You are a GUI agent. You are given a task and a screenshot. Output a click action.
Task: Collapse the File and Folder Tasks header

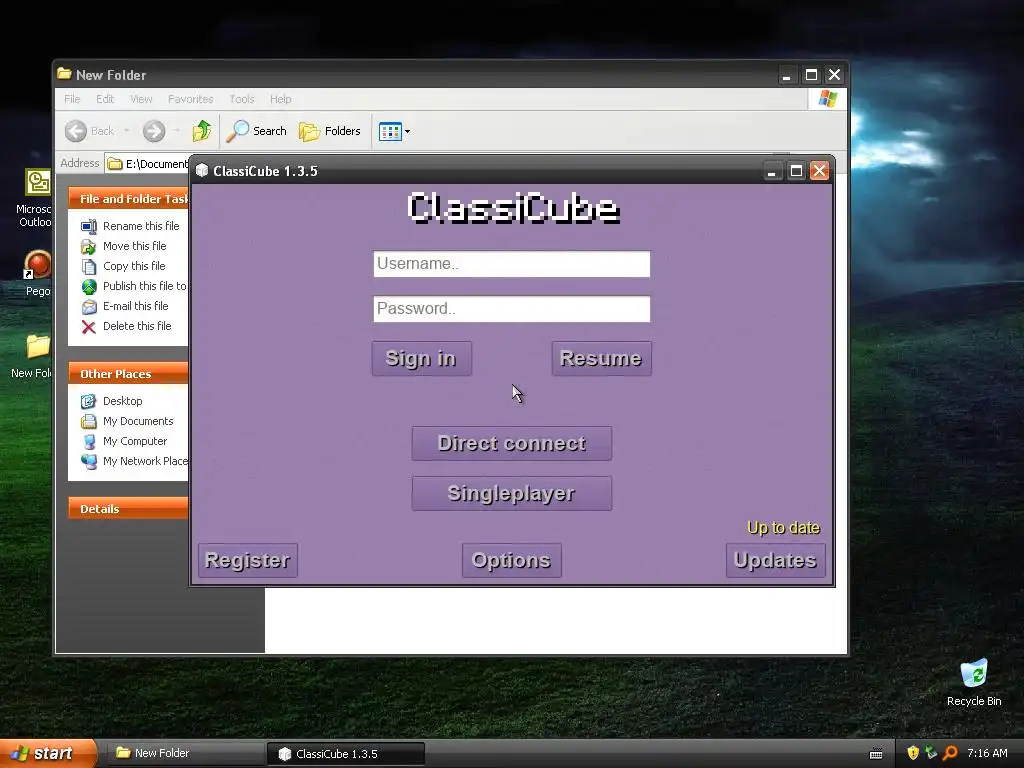point(128,199)
